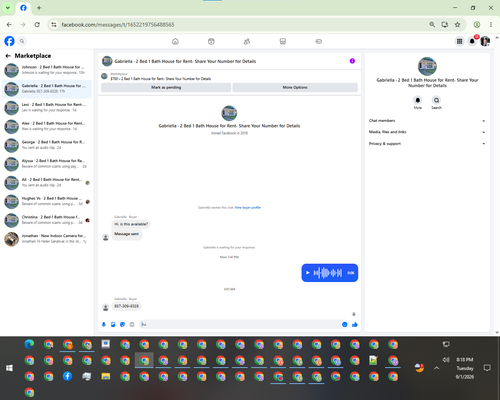Open the George conversation

(x=47, y=145)
